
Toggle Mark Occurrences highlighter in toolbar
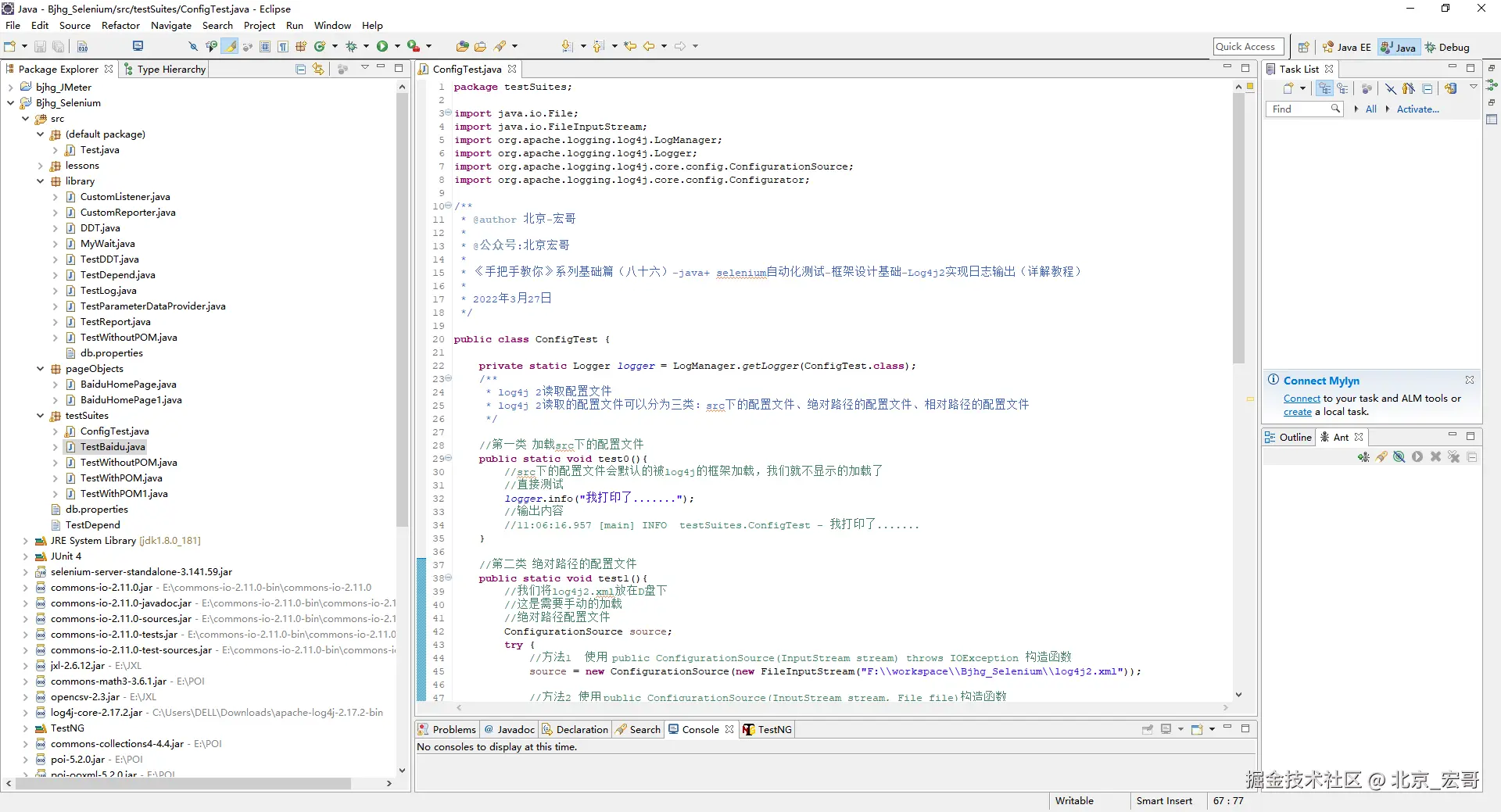tap(230, 47)
